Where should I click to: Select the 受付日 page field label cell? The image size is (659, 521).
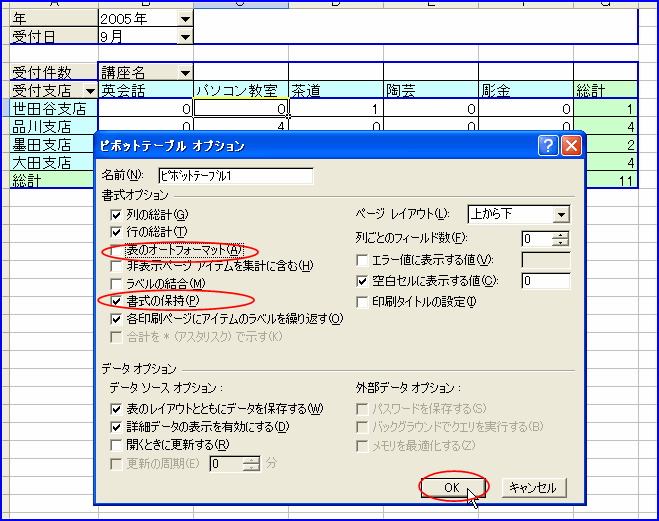tap(54, 37)
